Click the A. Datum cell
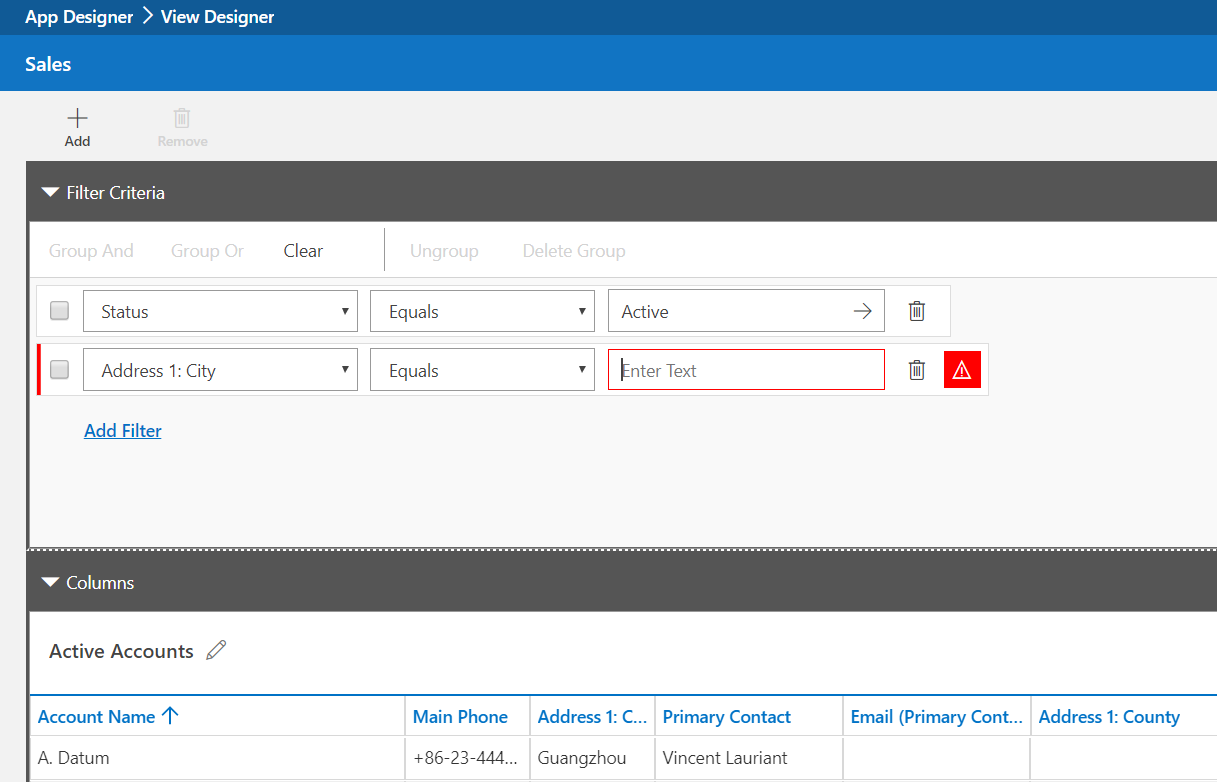 pyautogui.click(x=217, y=758)
